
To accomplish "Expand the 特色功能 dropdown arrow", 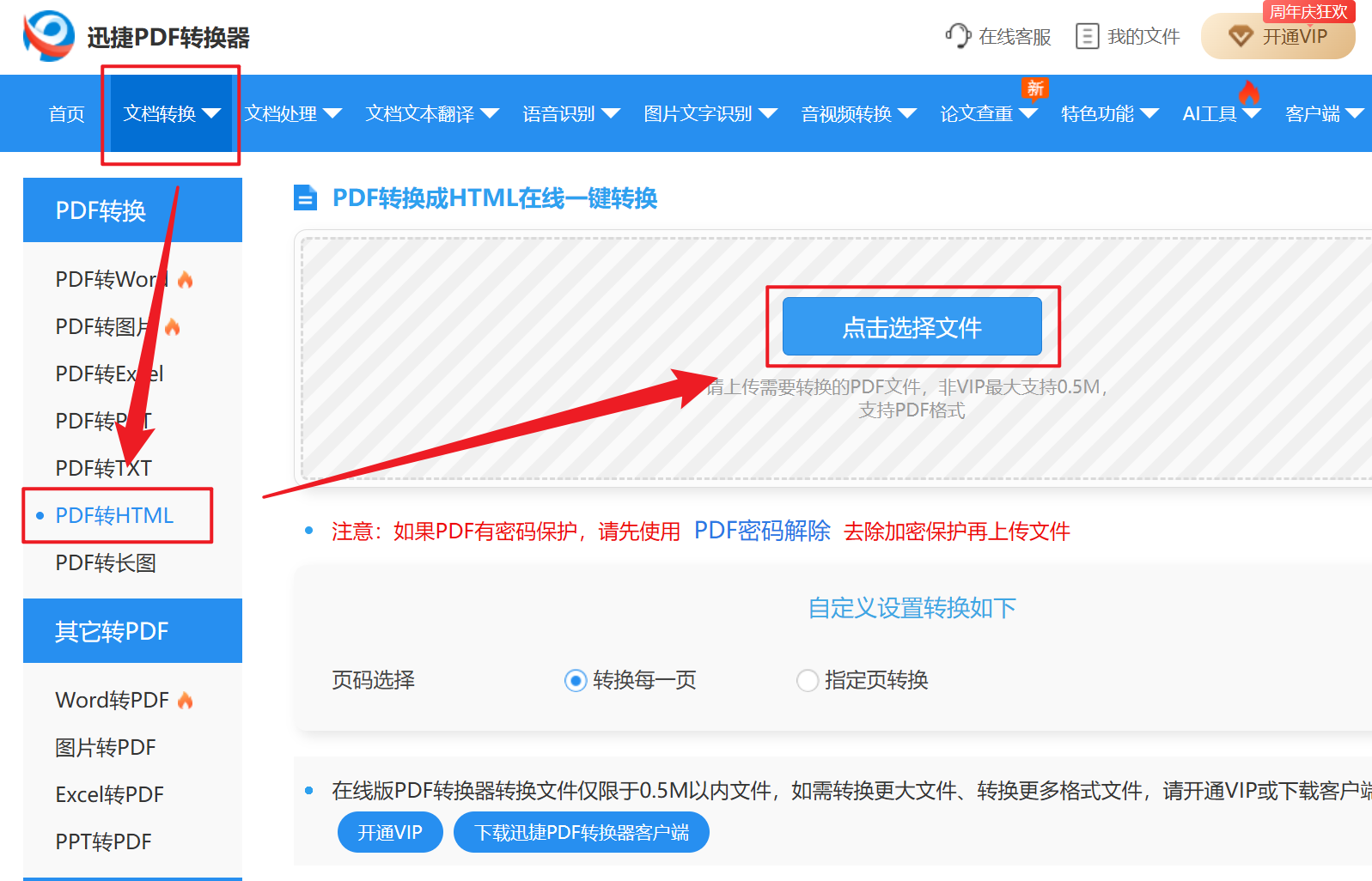I will tap(1149, 113).
